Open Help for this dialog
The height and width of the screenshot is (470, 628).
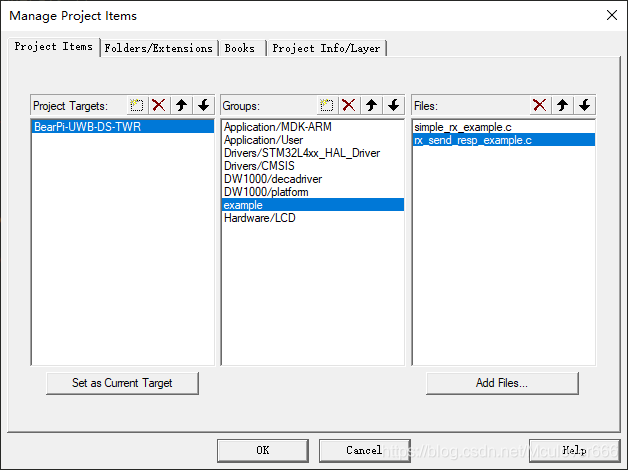pos(574,450)
